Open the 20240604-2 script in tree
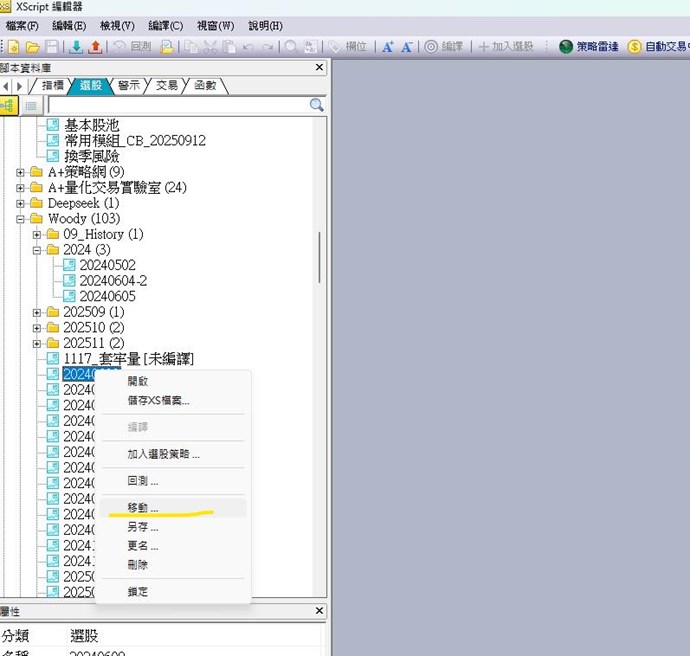The width and height of the screenshot is (690, 656). point(112,281)
